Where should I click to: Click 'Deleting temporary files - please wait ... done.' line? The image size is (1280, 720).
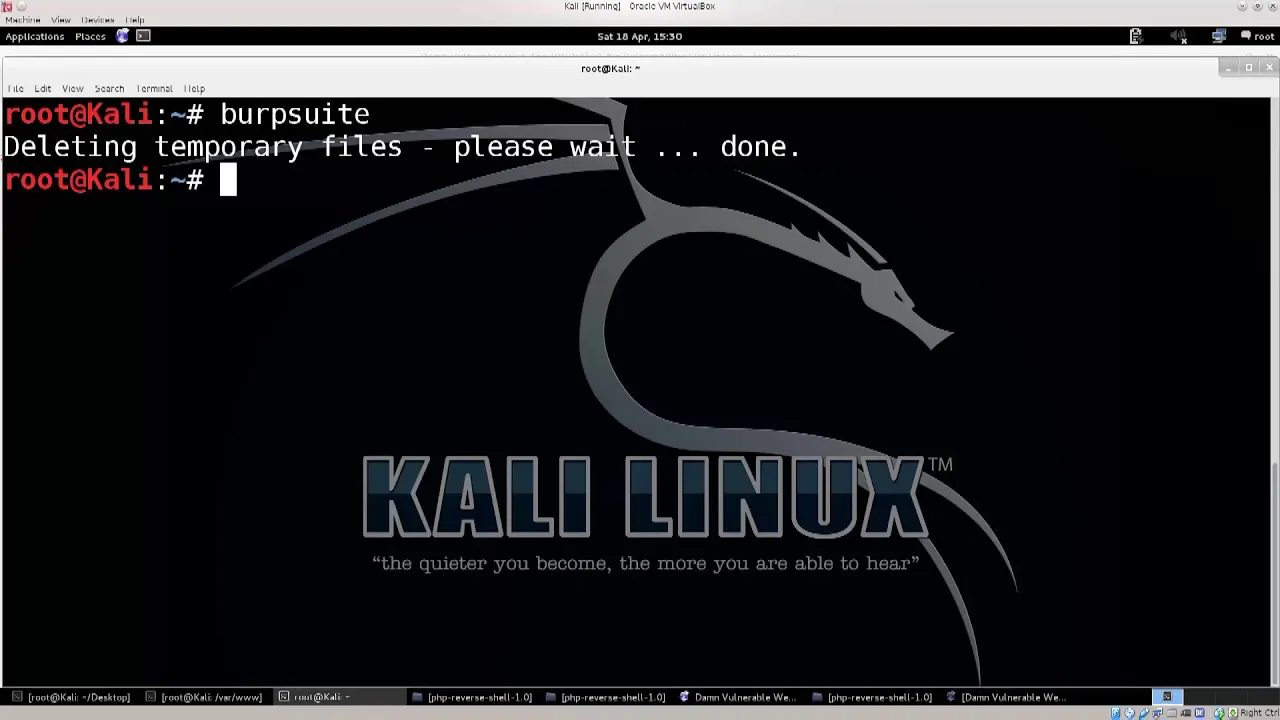(x=402, y=147)
